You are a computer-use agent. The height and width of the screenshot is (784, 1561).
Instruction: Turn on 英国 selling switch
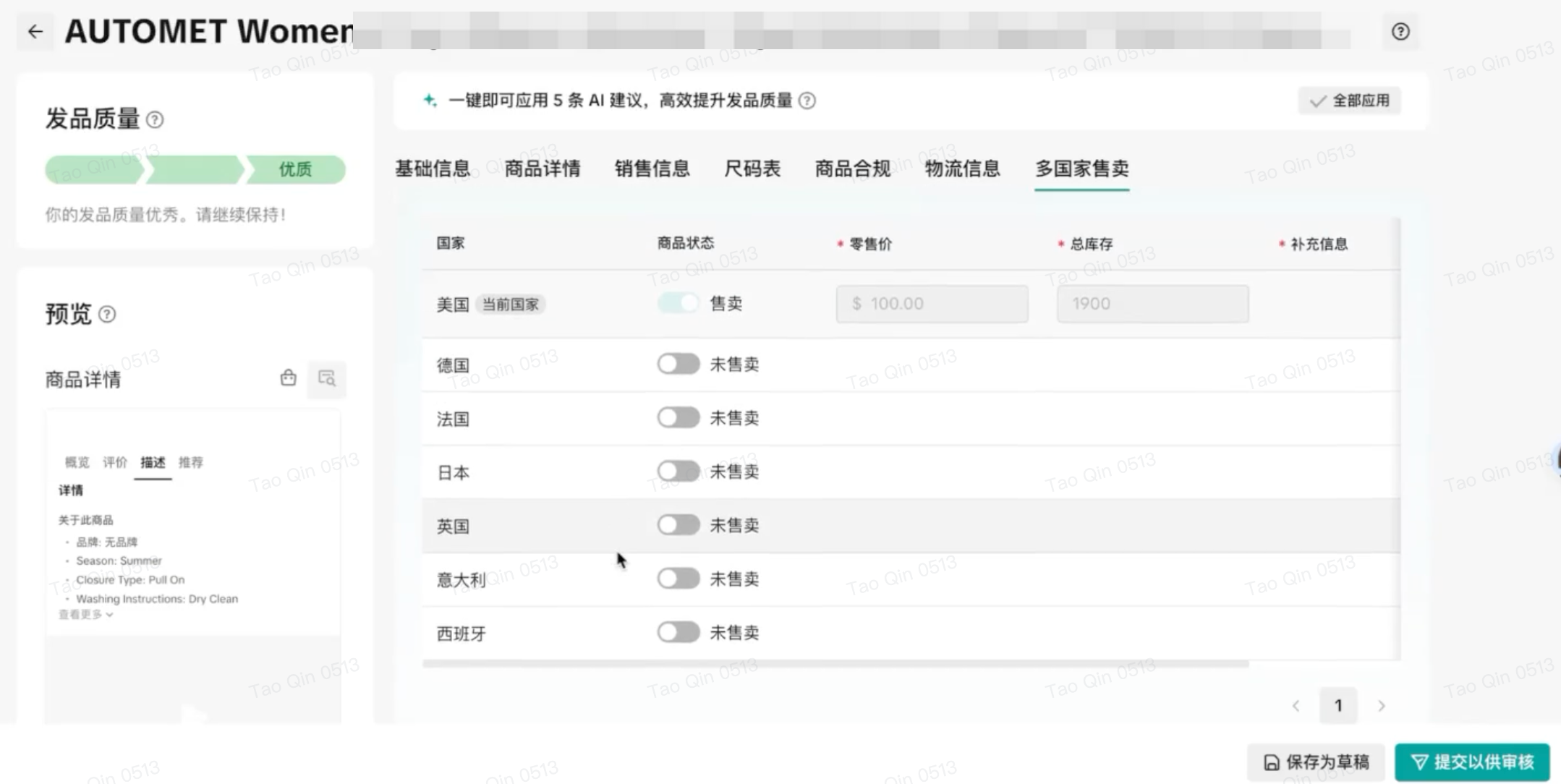tap(678, 525)
